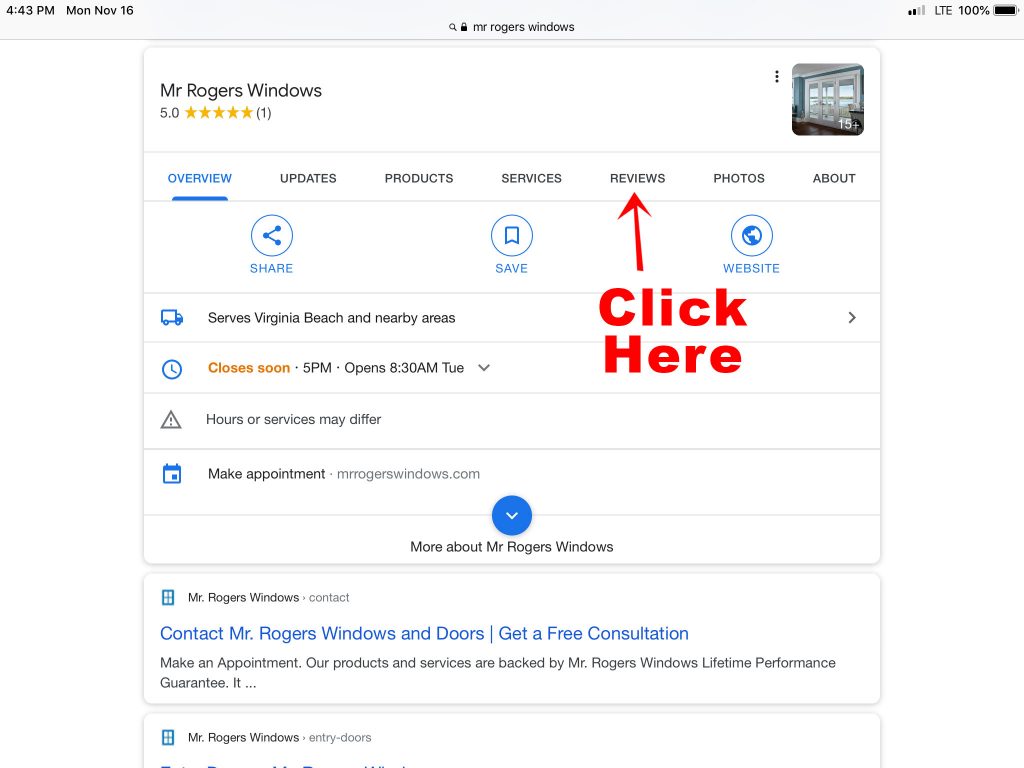Tap the WEBSITE label
1024x768 pixels.
coord(752,268)
